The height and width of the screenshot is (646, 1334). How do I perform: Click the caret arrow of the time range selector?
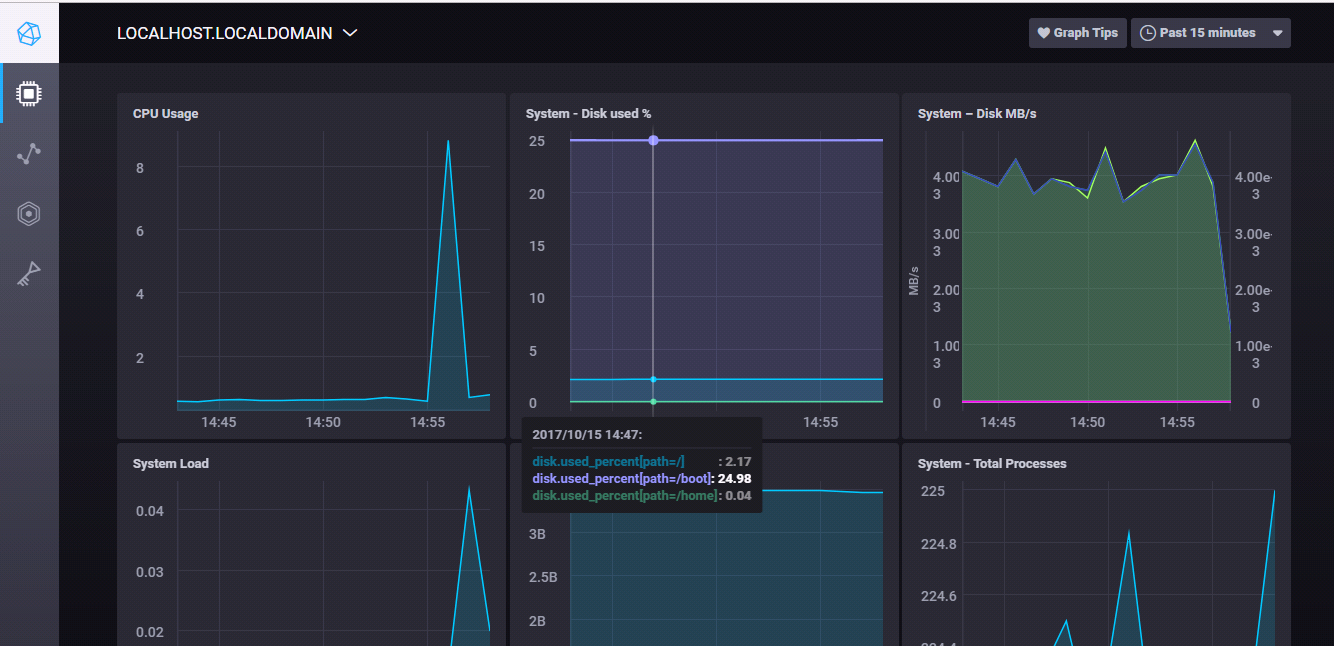coord(1277,33)
